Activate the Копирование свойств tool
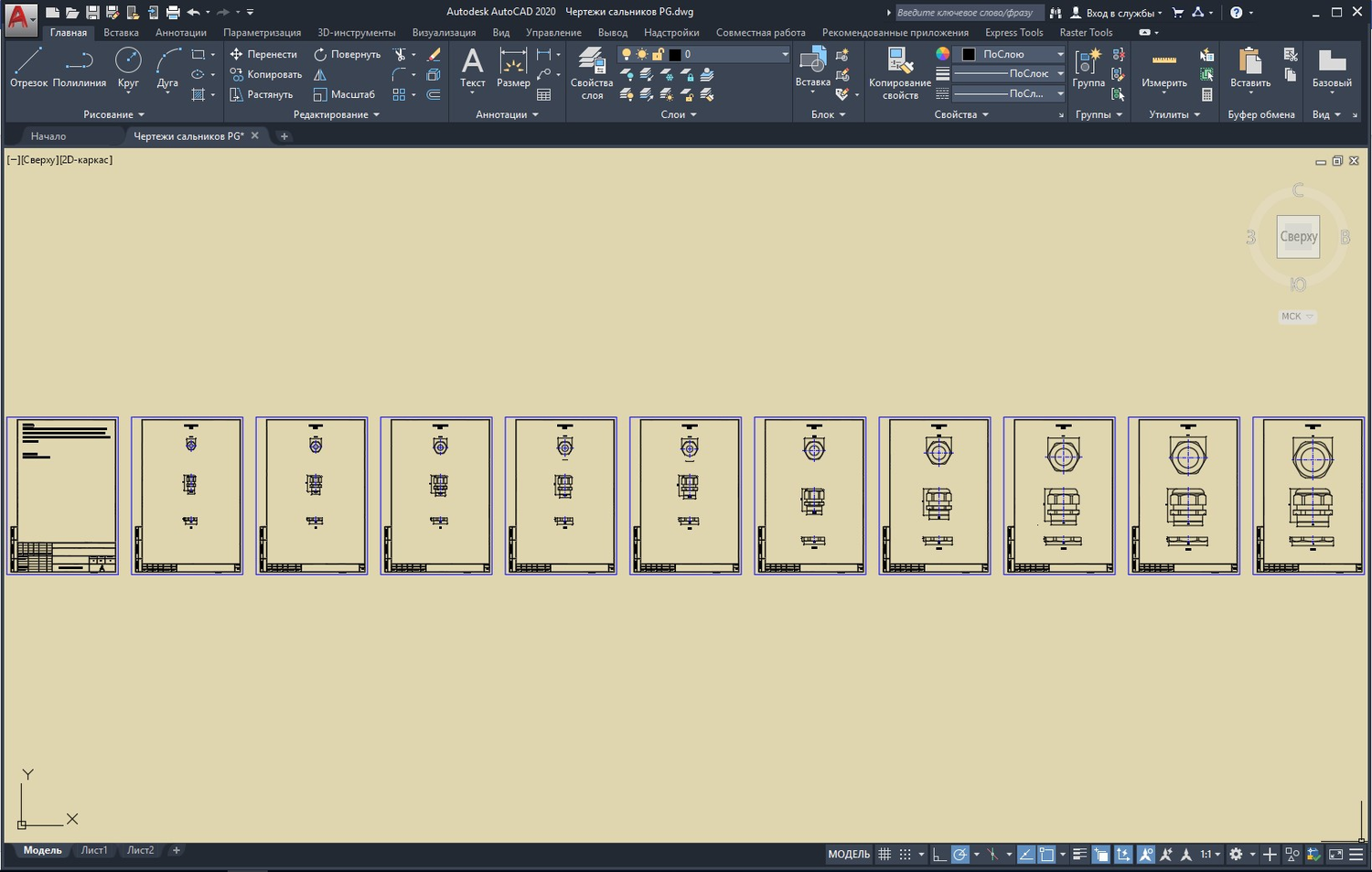 pyautogui.click(x=899, y=73)
